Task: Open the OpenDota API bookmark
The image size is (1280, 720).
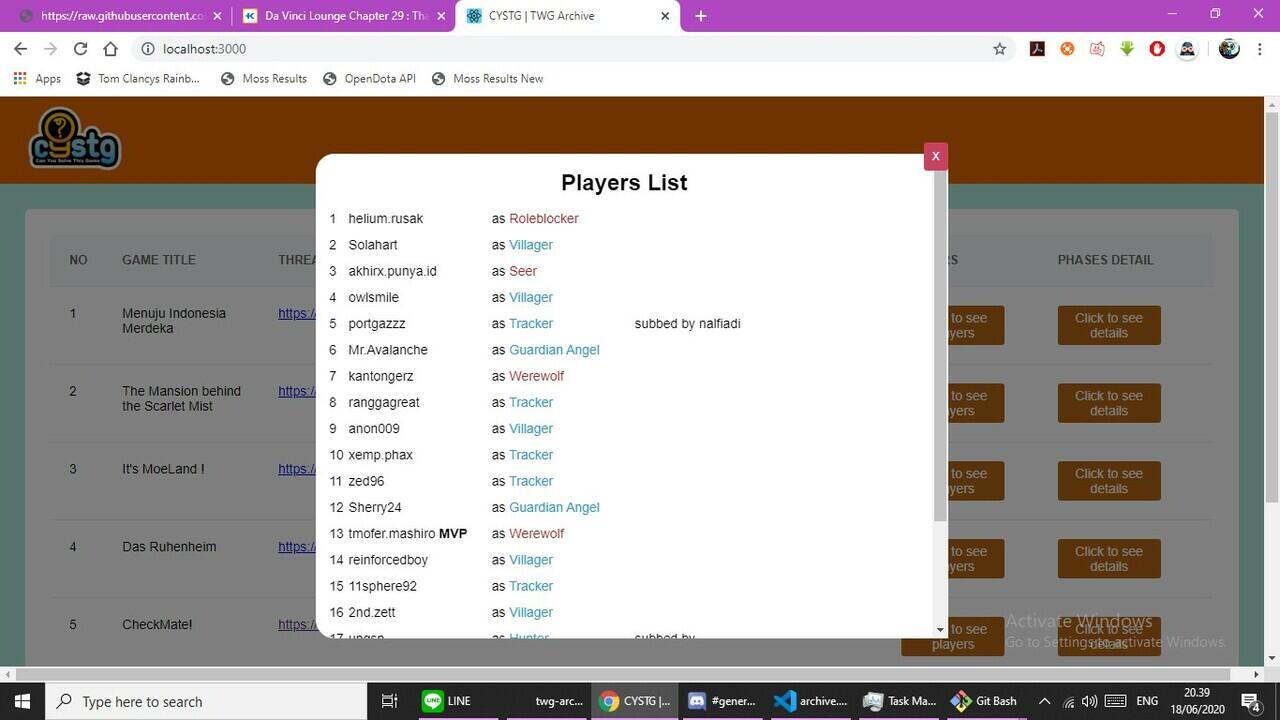Action: coord(369,79)
